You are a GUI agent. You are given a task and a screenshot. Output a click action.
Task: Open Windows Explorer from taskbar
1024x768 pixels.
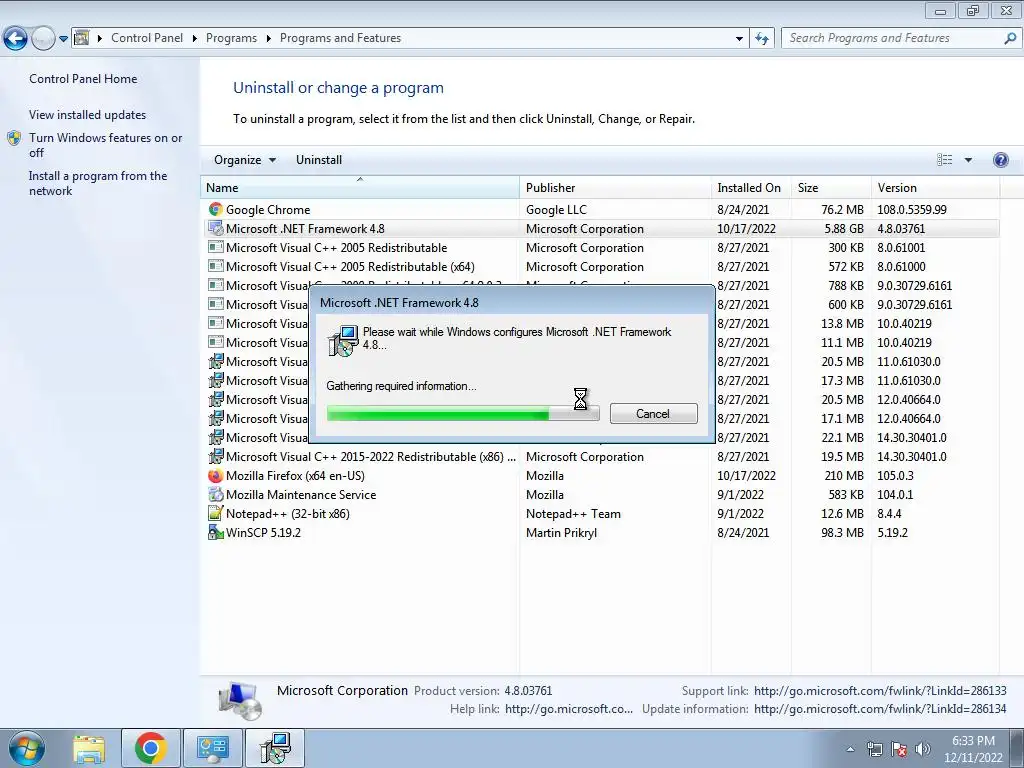pos(89,748)
